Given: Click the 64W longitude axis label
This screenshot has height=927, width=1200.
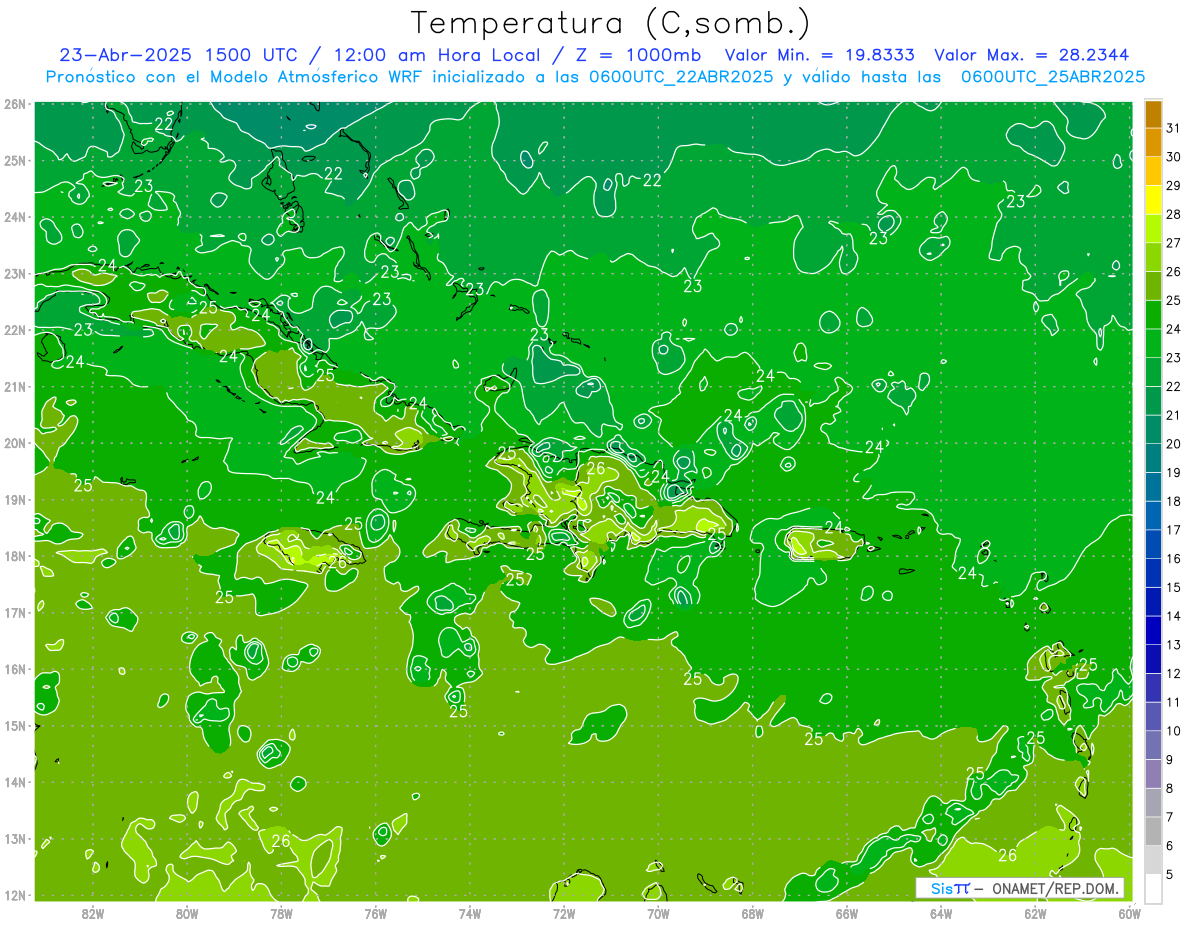Looking at the screenshot, I should pyautogui.click(x=941, y=913).
